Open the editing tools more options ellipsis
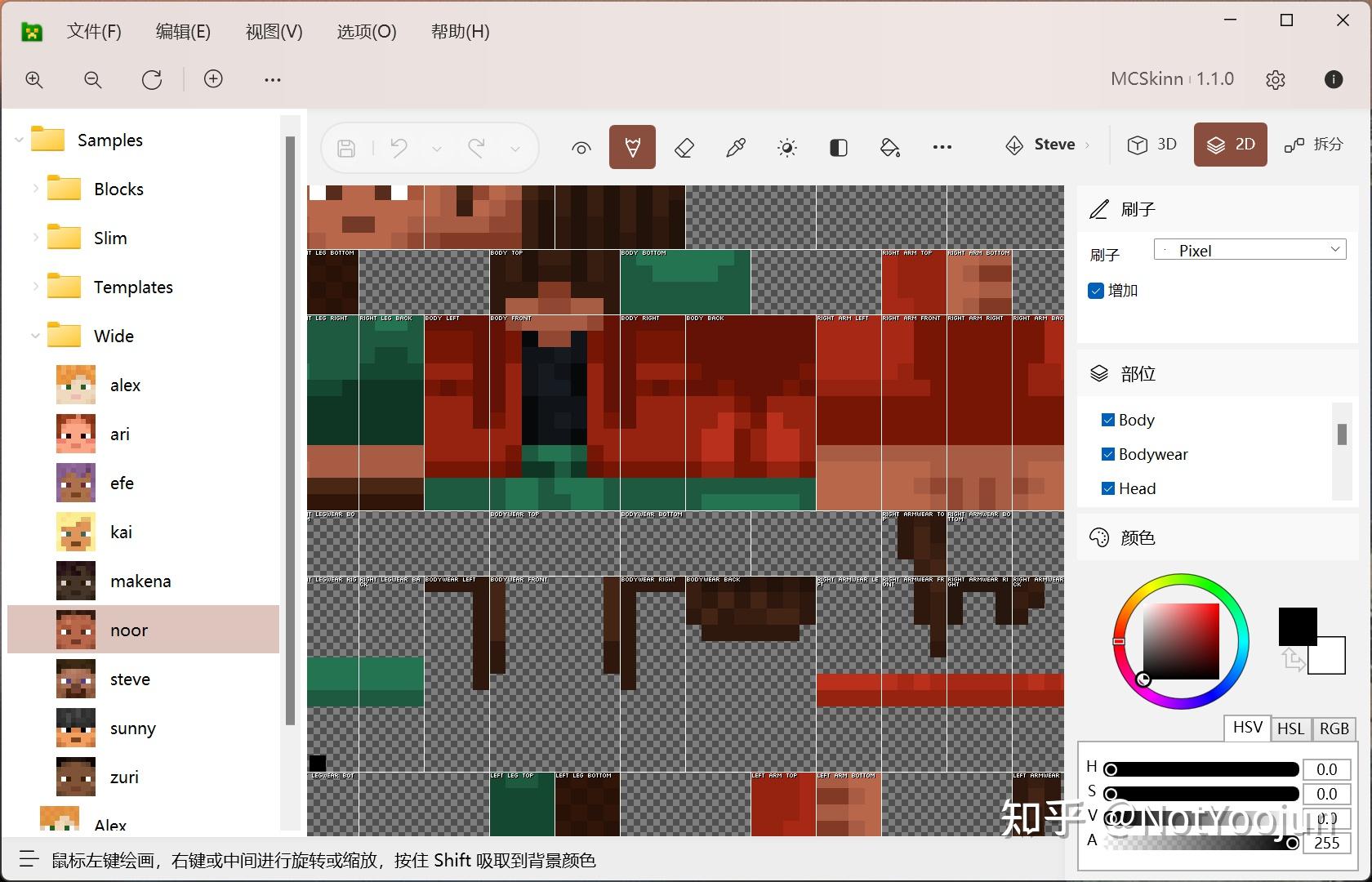Screen dimensions: 1372x882 click(x=942, y=147)
